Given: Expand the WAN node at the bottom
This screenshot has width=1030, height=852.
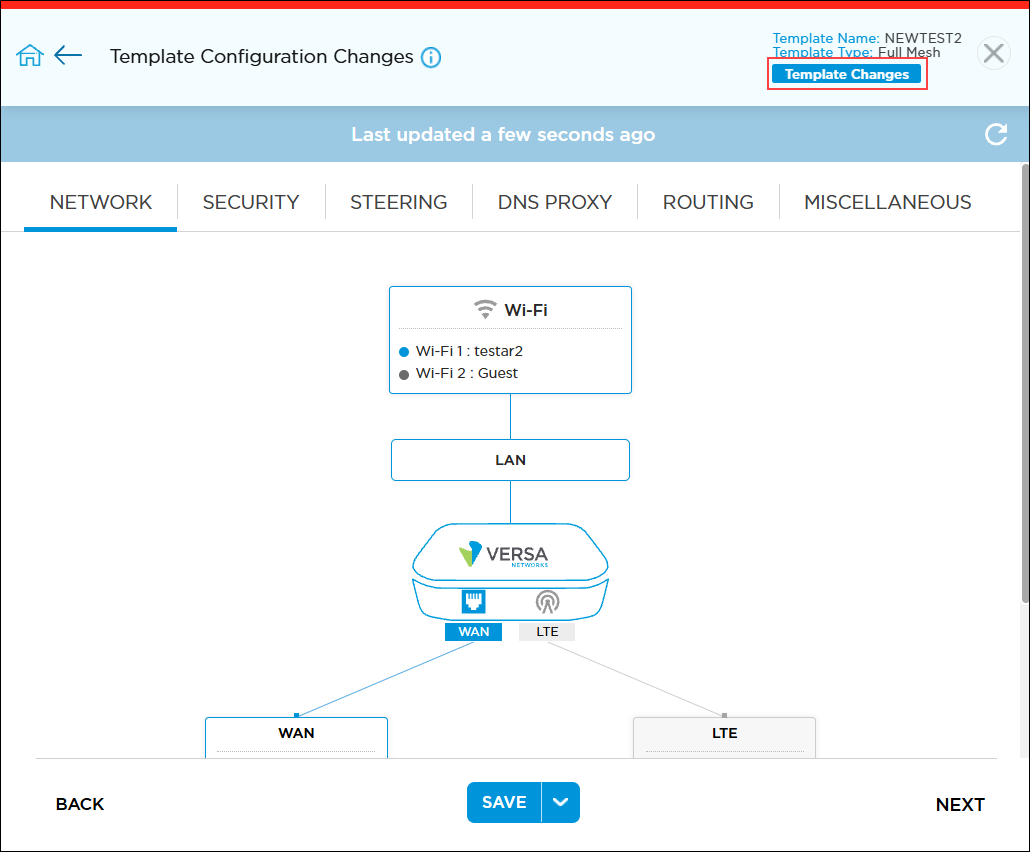Looking at the screenshot, I should [296, 733].
